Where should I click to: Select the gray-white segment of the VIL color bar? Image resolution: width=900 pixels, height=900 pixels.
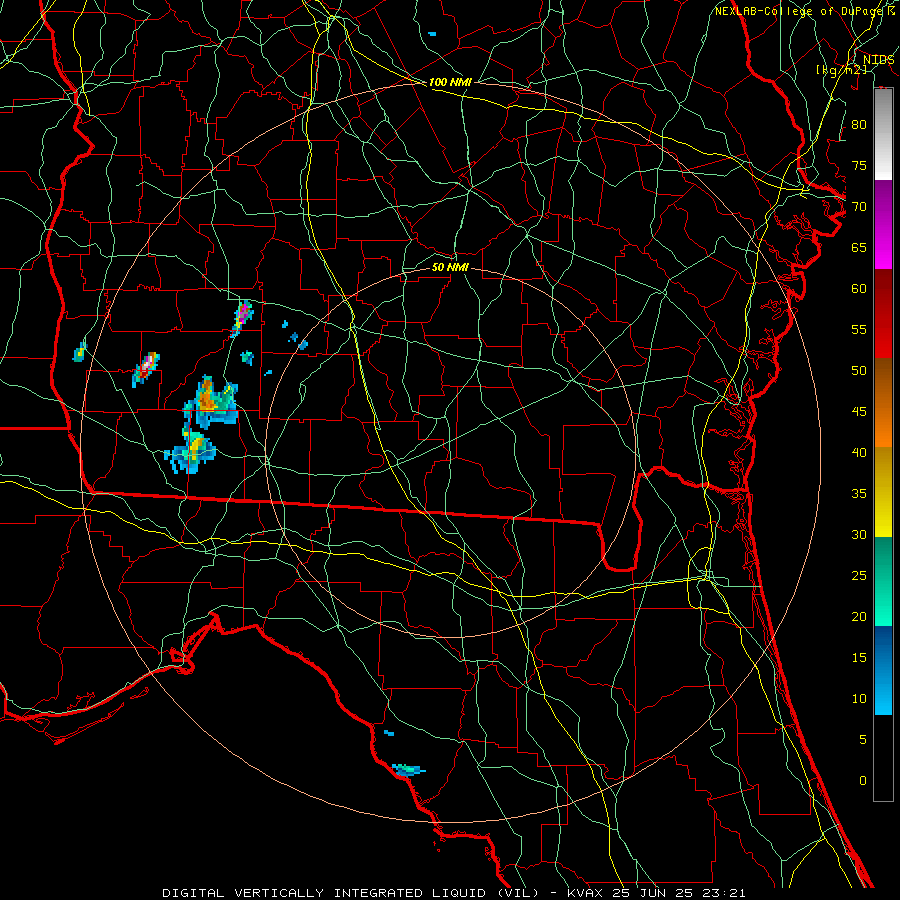[x=883, y=134]
